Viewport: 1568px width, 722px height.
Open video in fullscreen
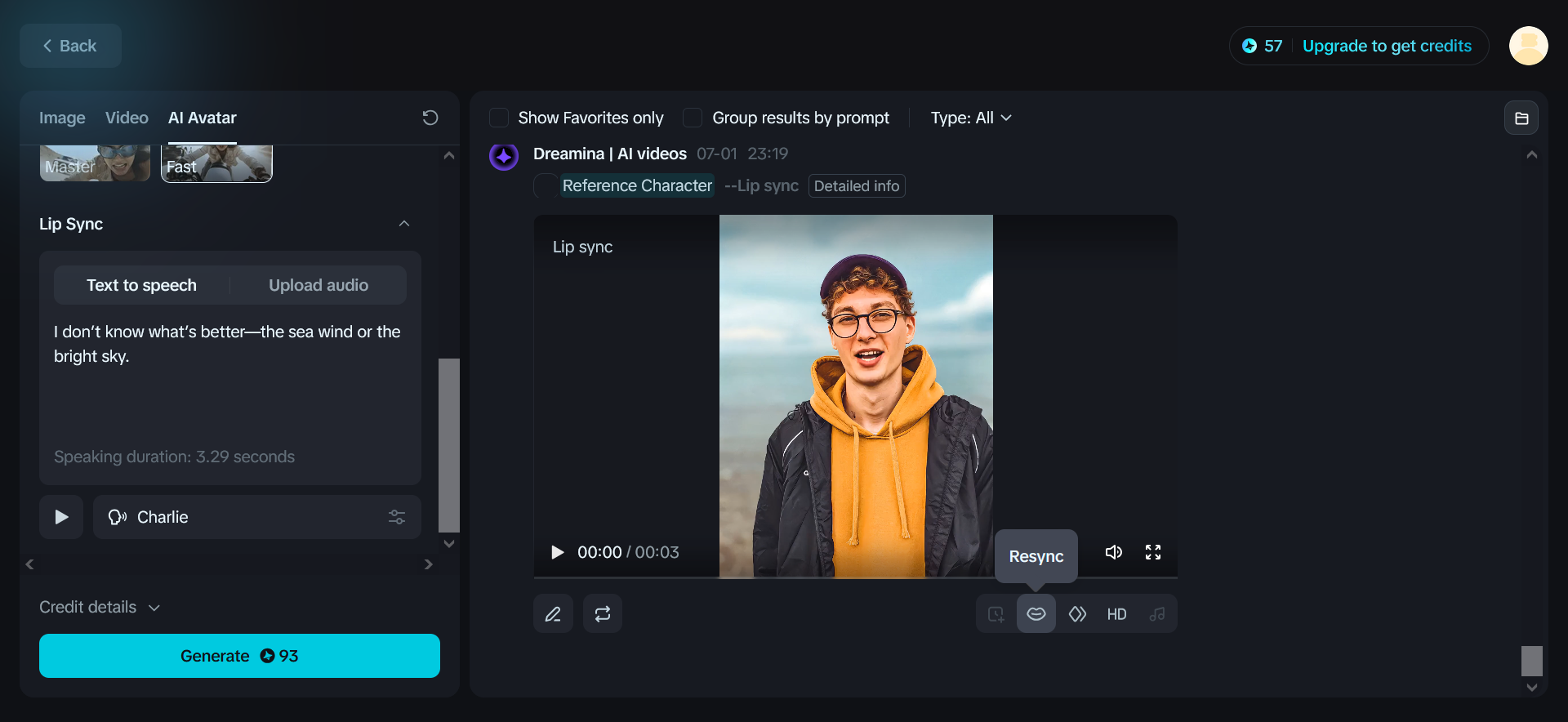(x=1153, y=552)
